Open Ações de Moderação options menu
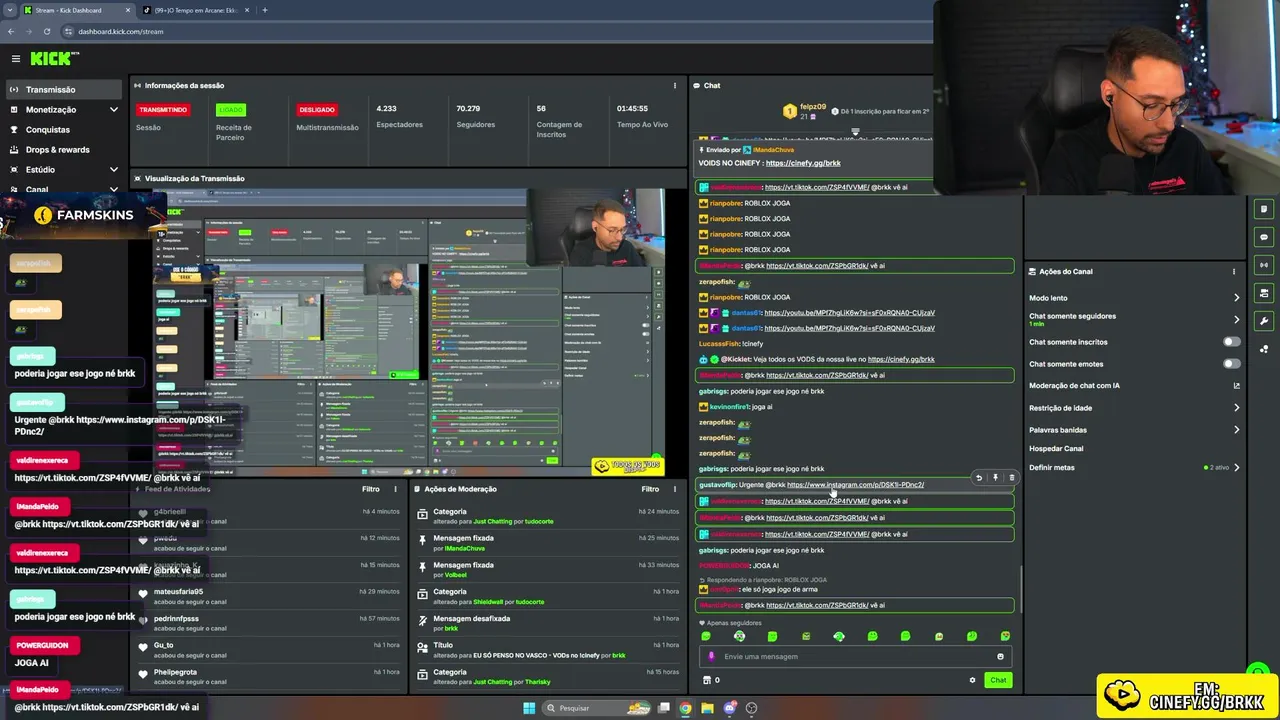Viewport: 1280px width, 720px height. (675, 489)
